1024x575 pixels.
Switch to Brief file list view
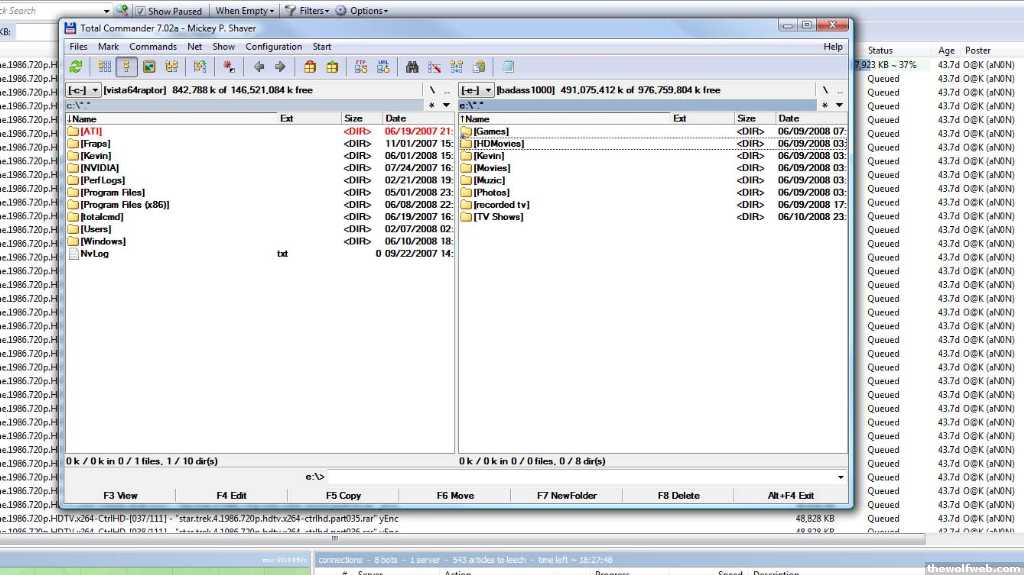(x=104, y=67)
